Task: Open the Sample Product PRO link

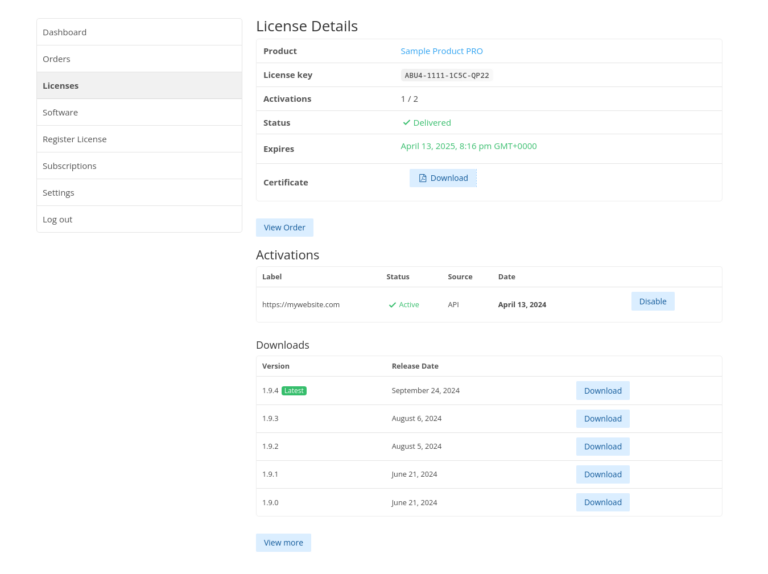Action: 441,51
